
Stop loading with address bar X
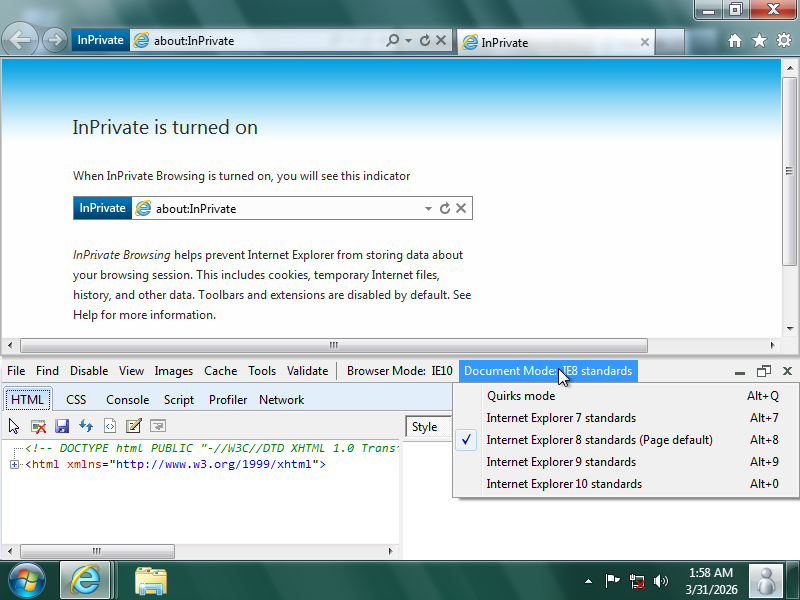click(x=441, y=40)
